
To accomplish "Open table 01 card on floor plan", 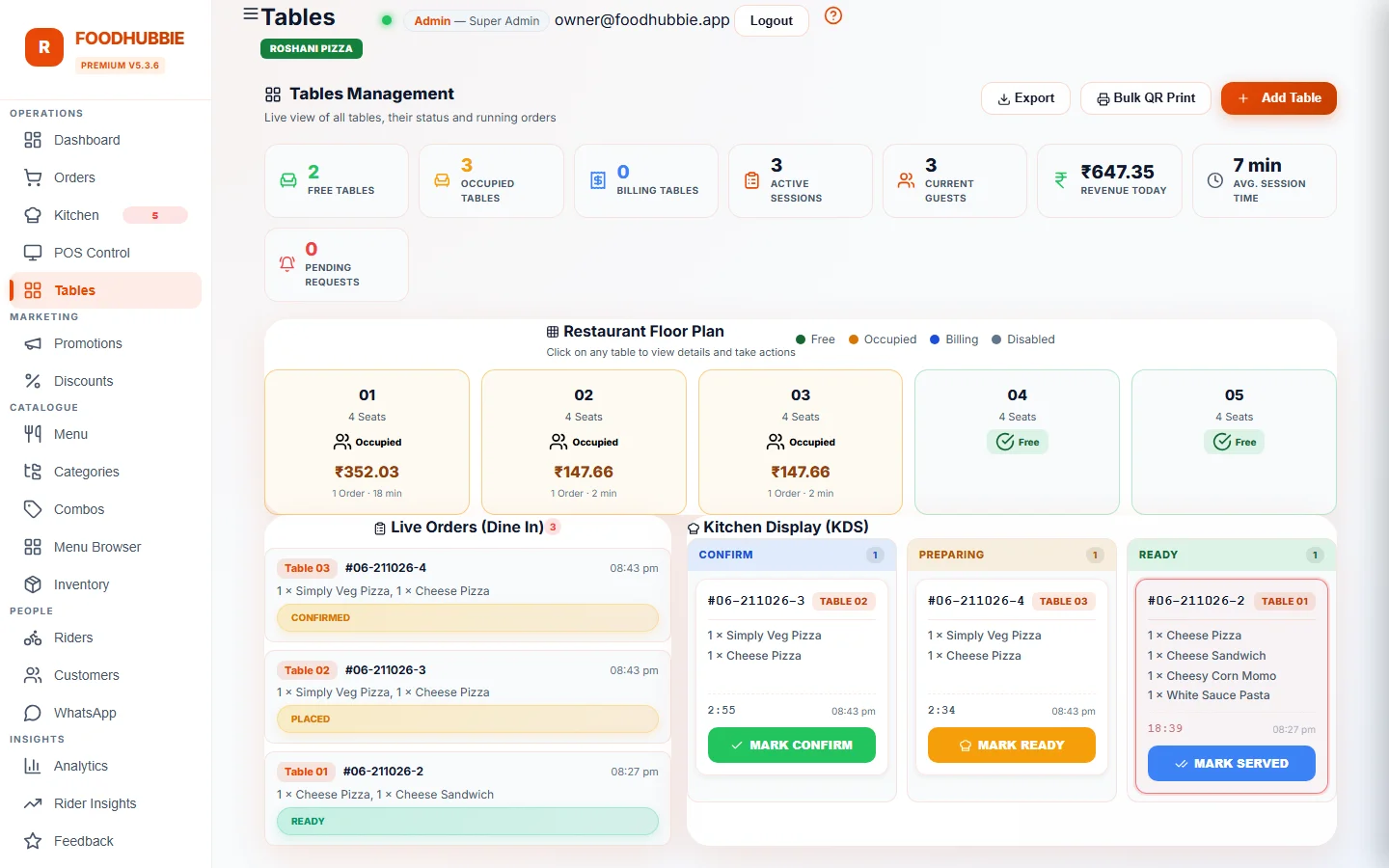I will coord(367,442).
